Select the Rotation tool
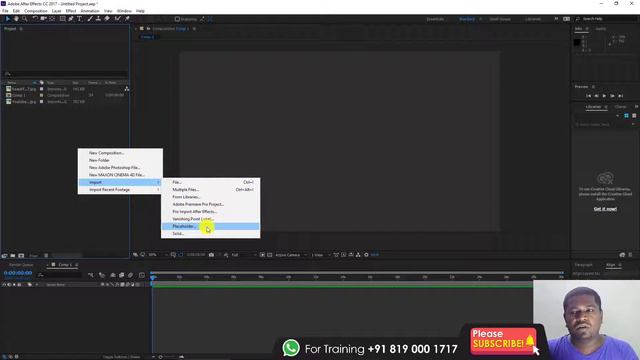This screenshot has height=360, width=640. (x=35, y=19)
